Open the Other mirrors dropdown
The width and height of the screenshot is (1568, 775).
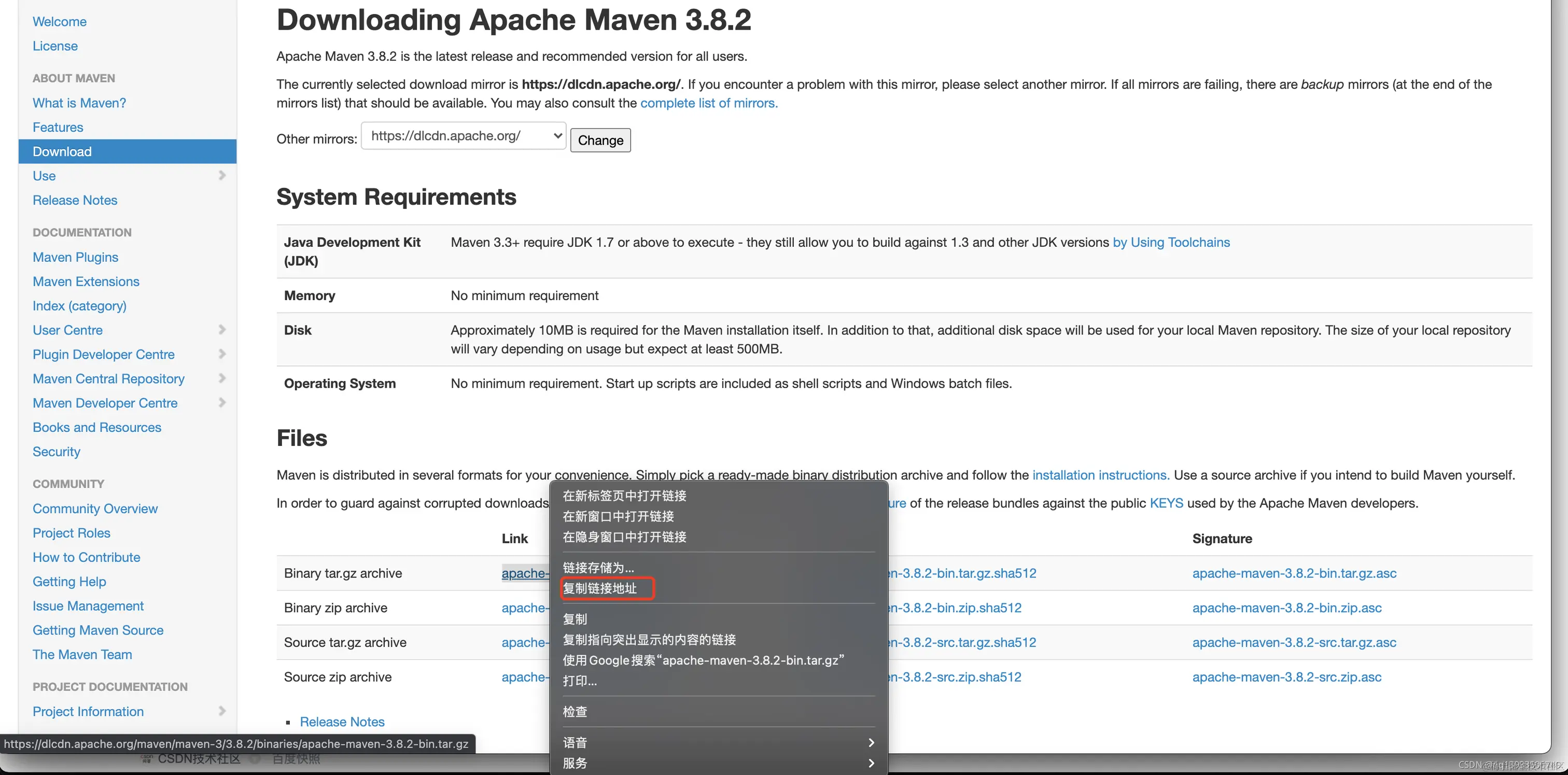pos(464,136)
